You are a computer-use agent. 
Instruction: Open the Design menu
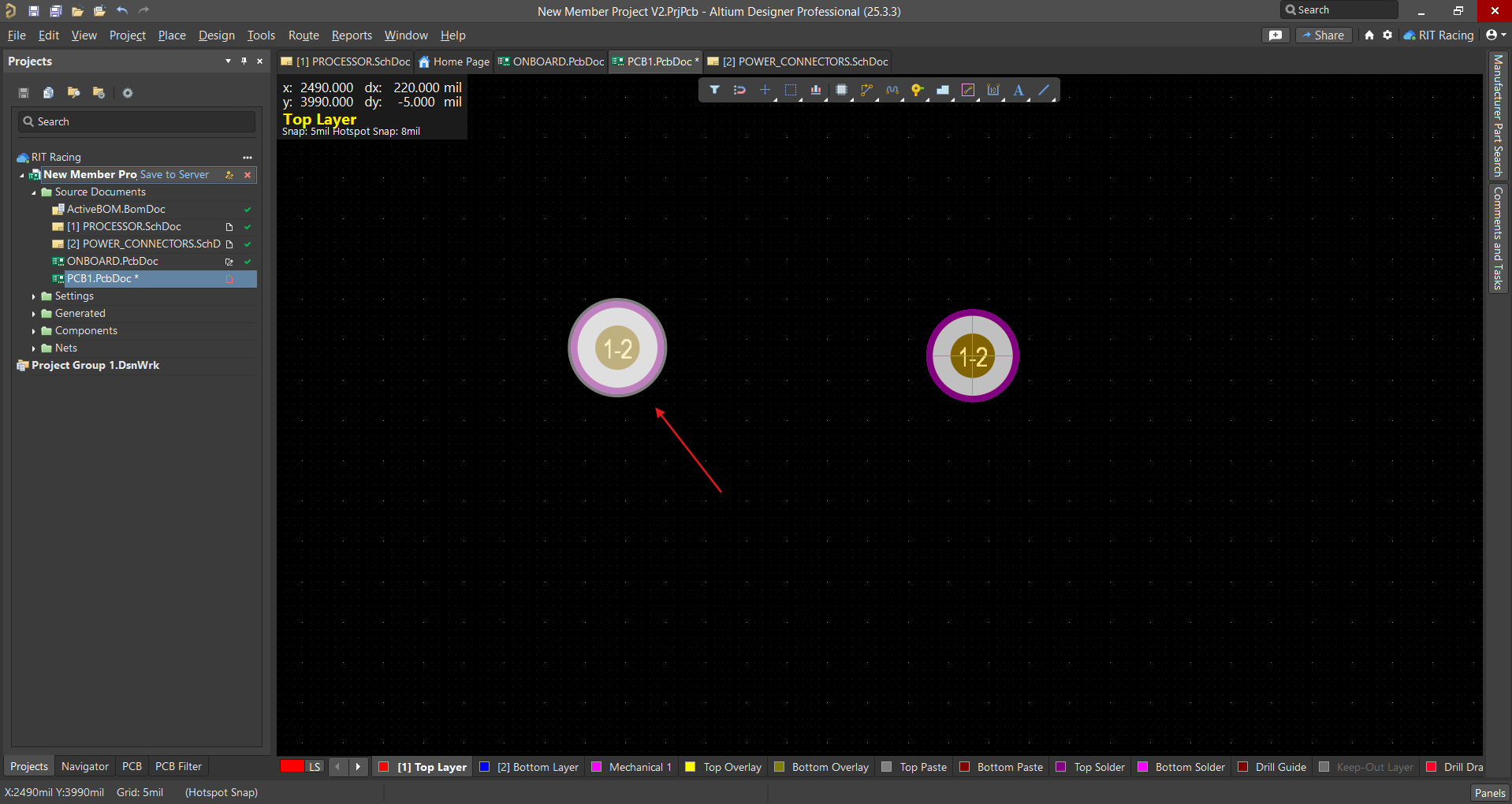(217, 35)
